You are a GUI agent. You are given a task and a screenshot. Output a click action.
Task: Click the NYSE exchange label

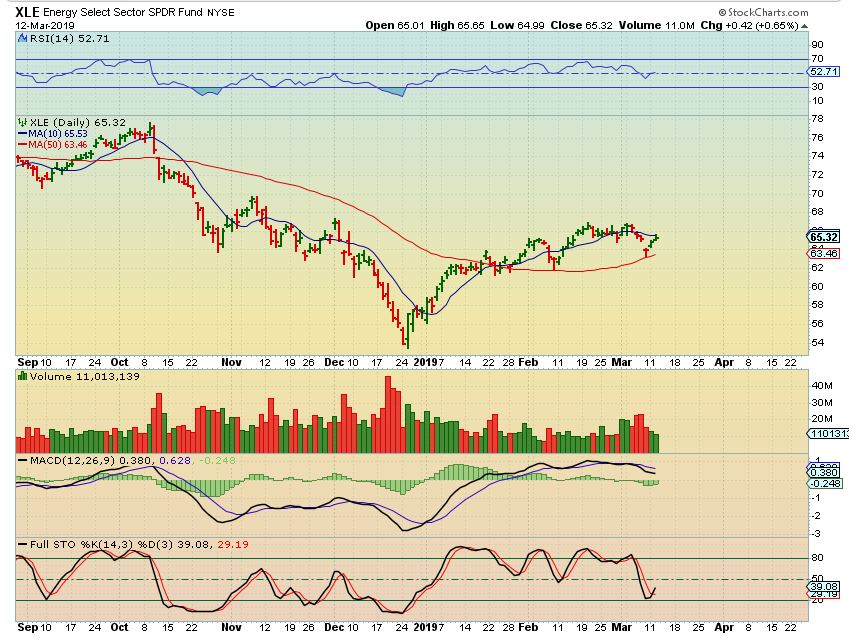tap(221, 13)
